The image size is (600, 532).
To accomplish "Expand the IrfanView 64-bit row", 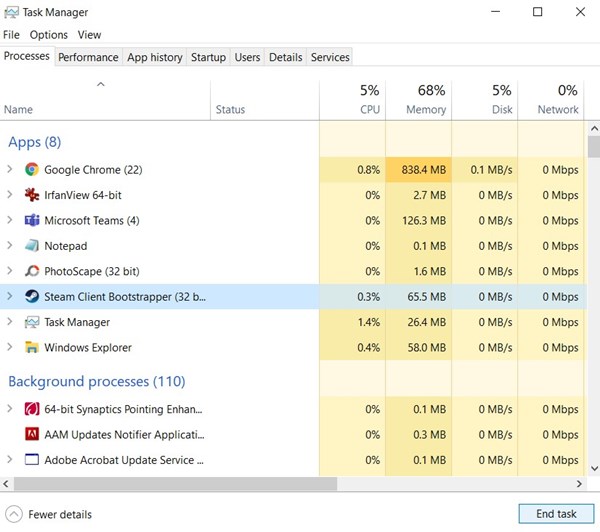I will pyautogui.click(x=10, y=194).
